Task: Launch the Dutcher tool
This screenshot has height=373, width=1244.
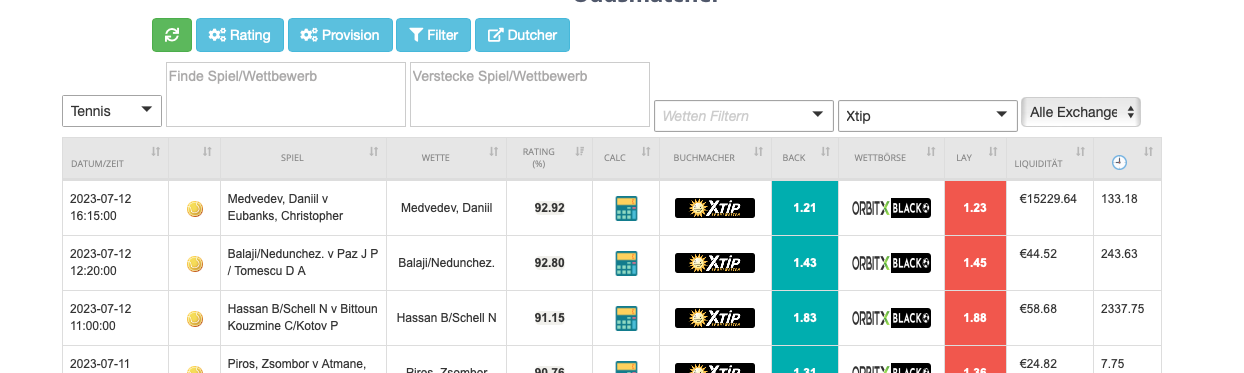Action: point(522,35)
